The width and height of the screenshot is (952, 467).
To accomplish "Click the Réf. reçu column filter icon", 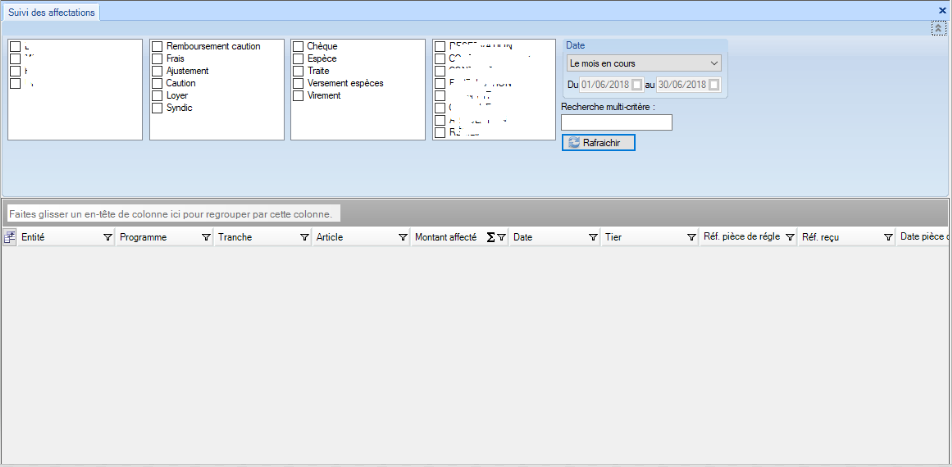I will [887, 238].
